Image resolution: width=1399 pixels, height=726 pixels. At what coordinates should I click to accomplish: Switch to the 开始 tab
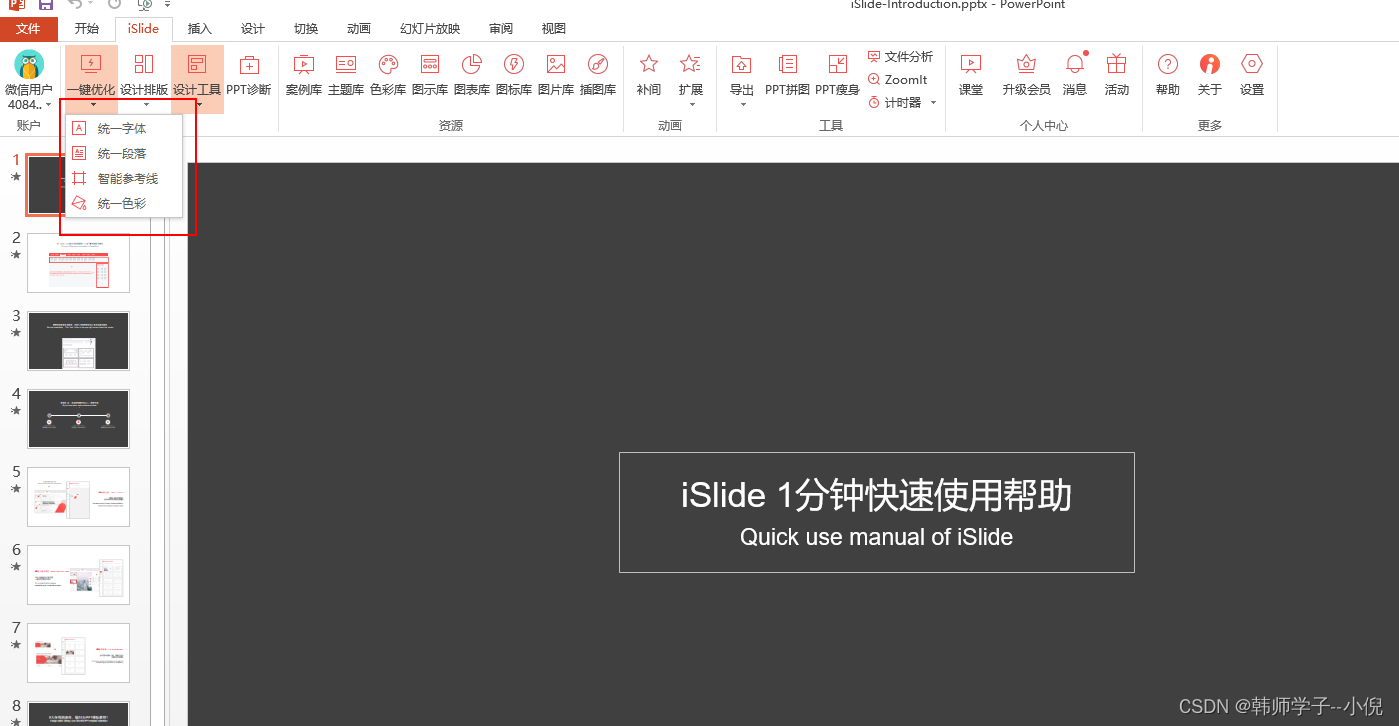87,29
